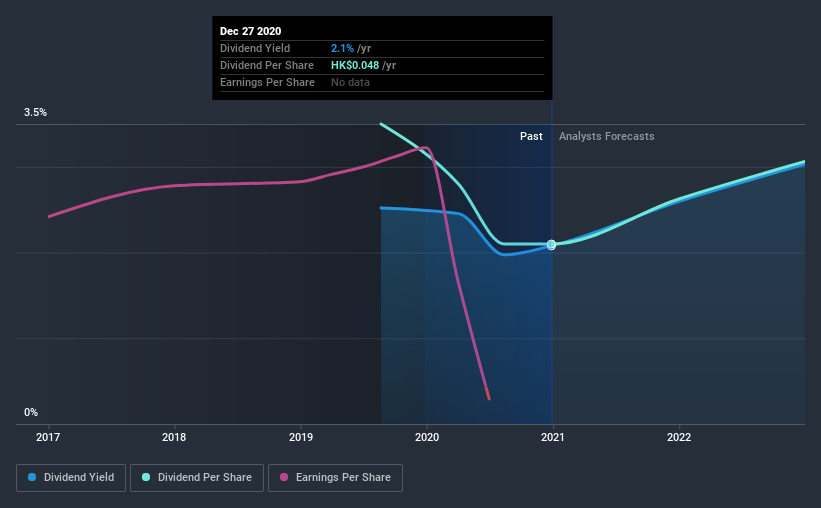Click the Dec 27 2020 tooltip date

(x=250, y=31)
